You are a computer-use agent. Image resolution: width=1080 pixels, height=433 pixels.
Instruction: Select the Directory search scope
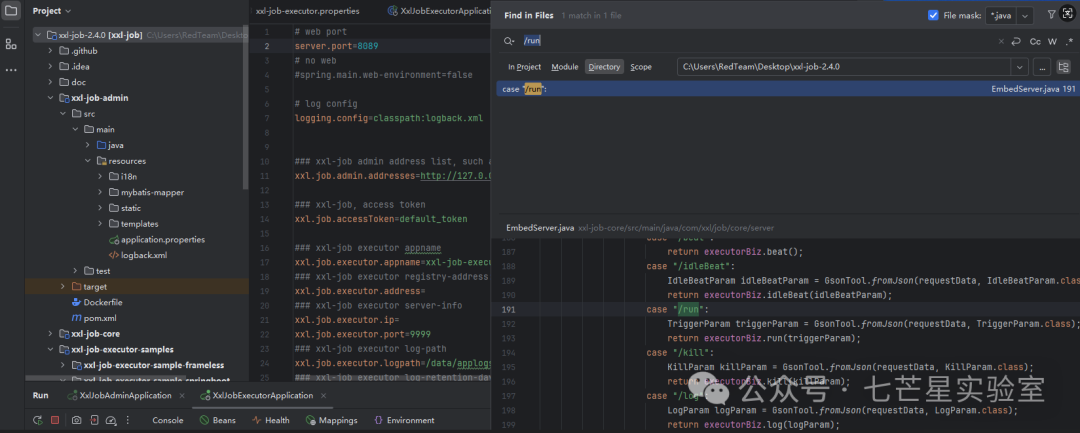604,67
